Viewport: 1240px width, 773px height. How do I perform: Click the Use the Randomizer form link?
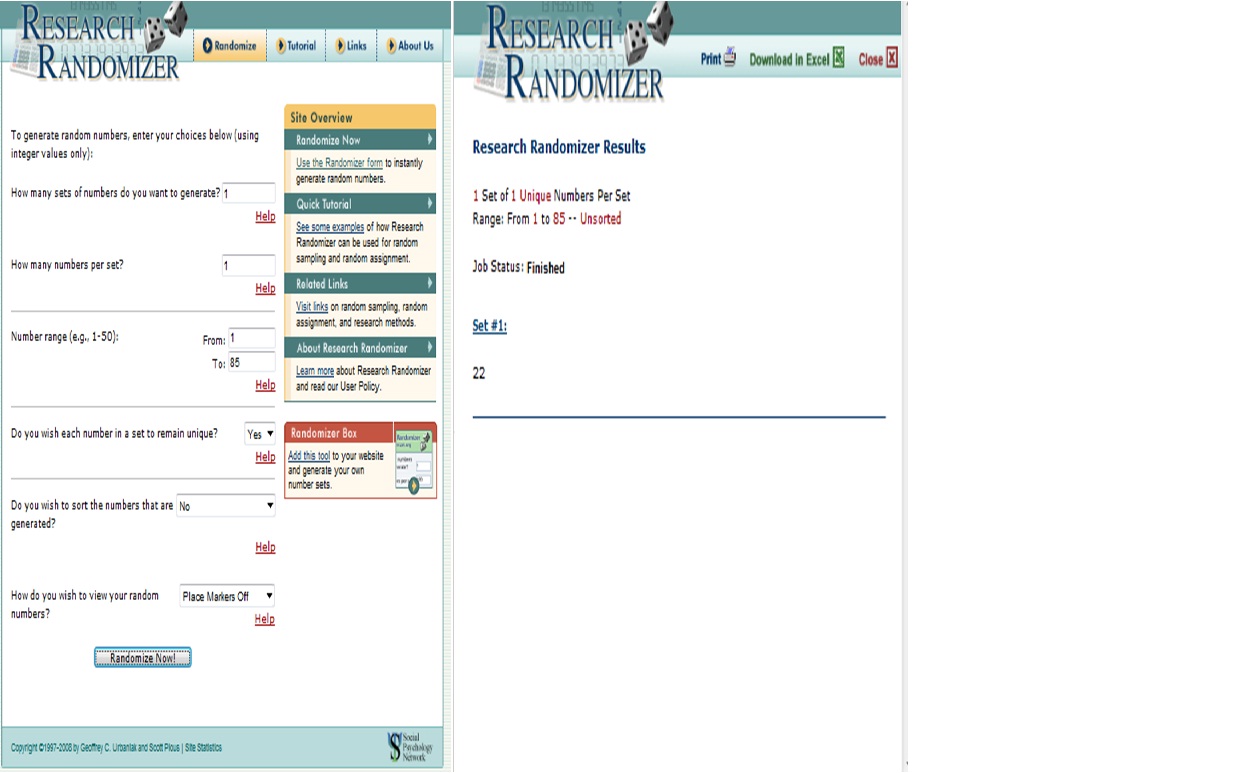pos(339,163)
